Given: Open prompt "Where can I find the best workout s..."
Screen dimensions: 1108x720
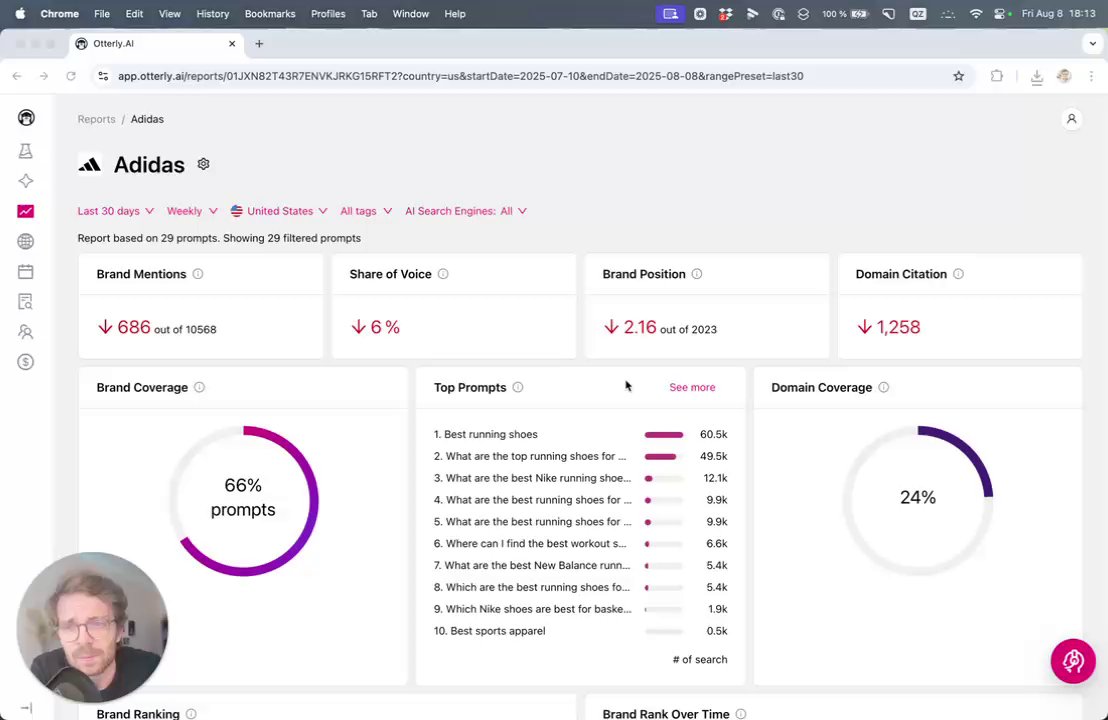Looking at the screenshot, I should (530, 543).
